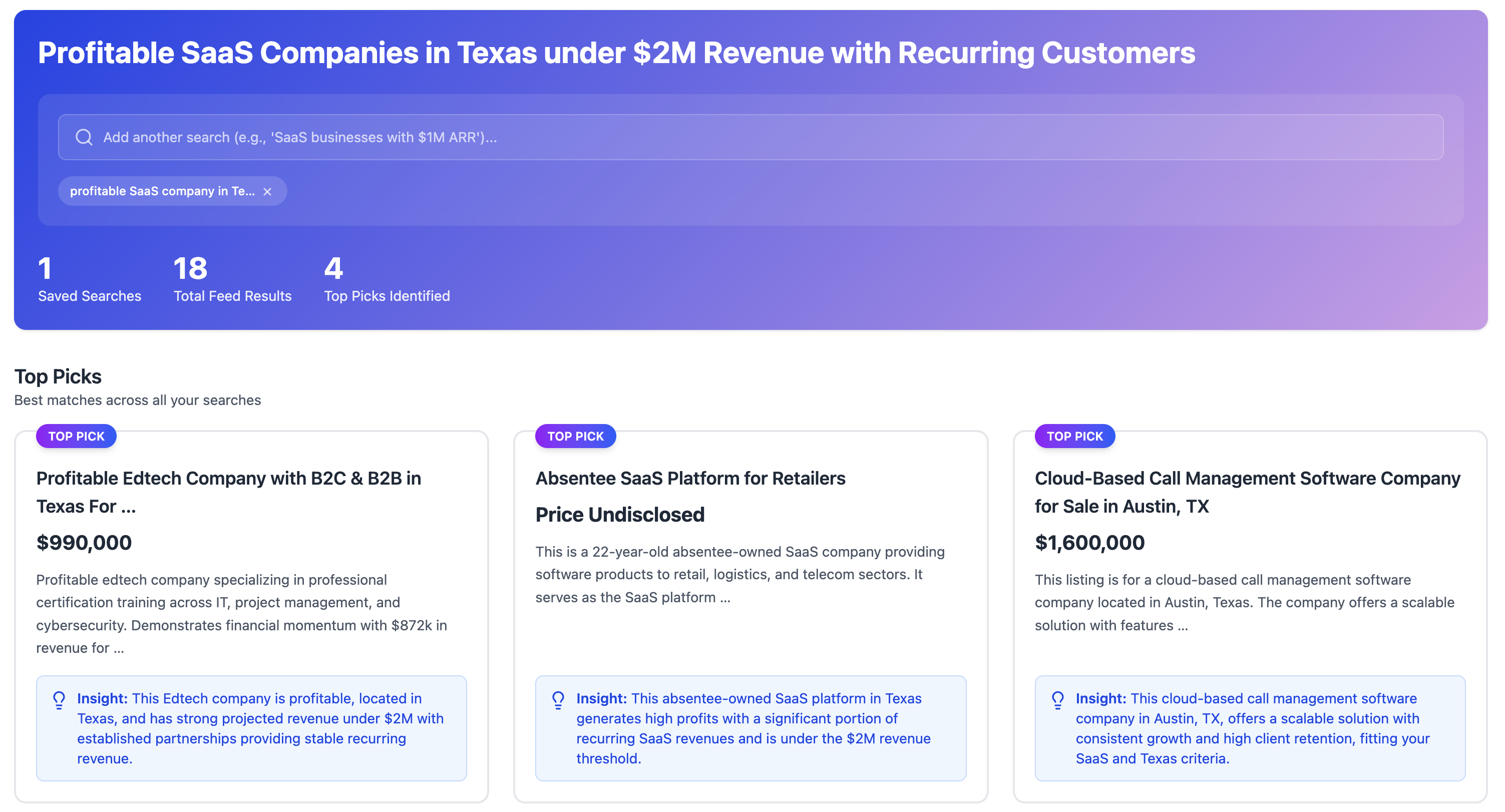Click the TOP PICK badge on Call Management card
The width and height of the screenshot is (1505, 812).
(1074, 437)
